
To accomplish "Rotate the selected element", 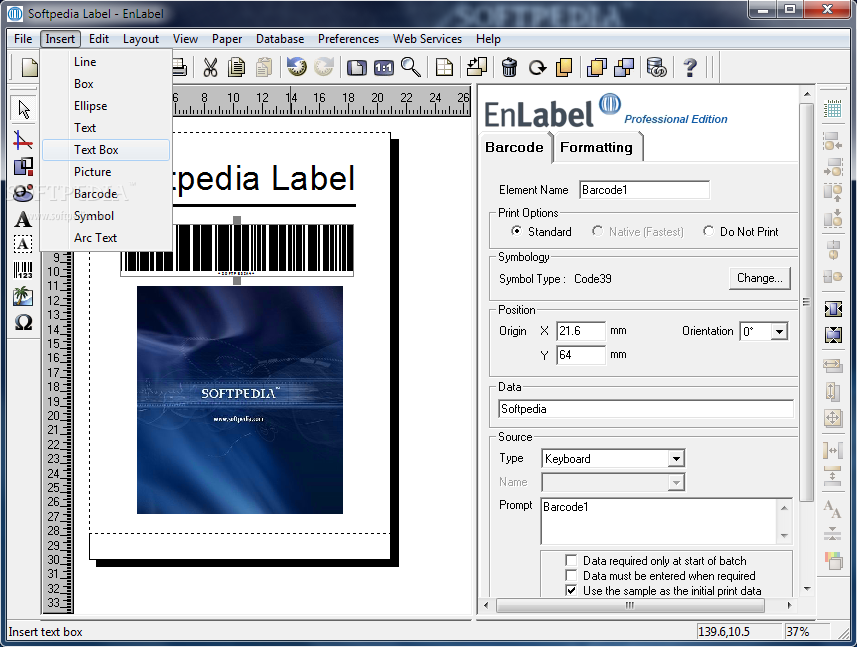I will 537,68.
